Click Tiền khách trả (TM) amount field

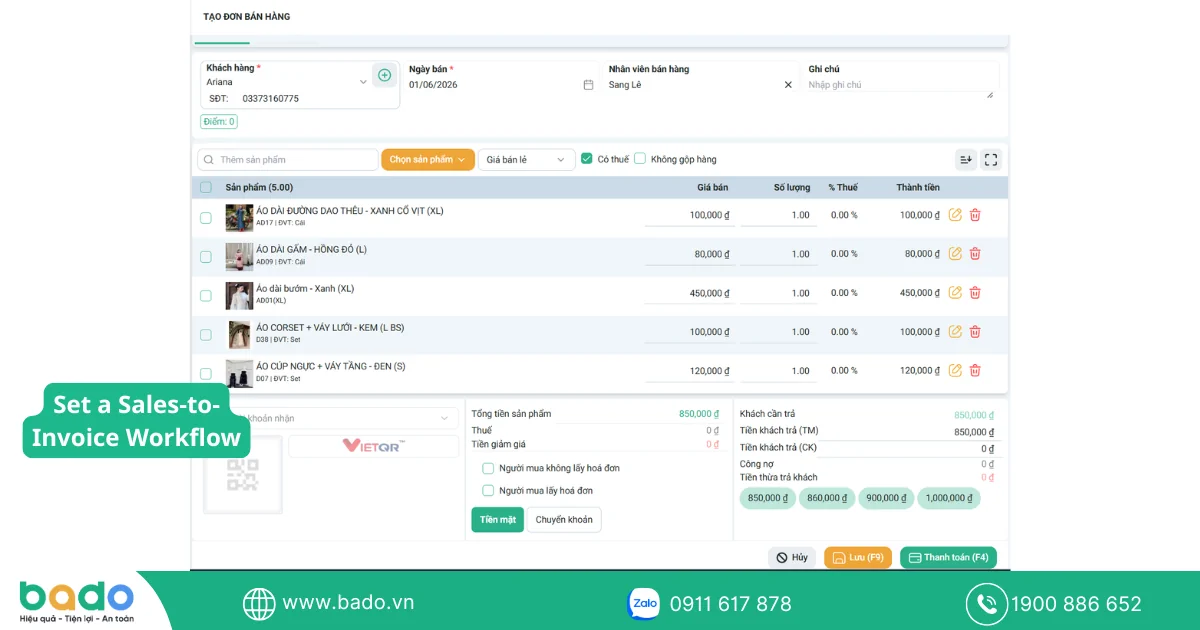tap(975, 432)
